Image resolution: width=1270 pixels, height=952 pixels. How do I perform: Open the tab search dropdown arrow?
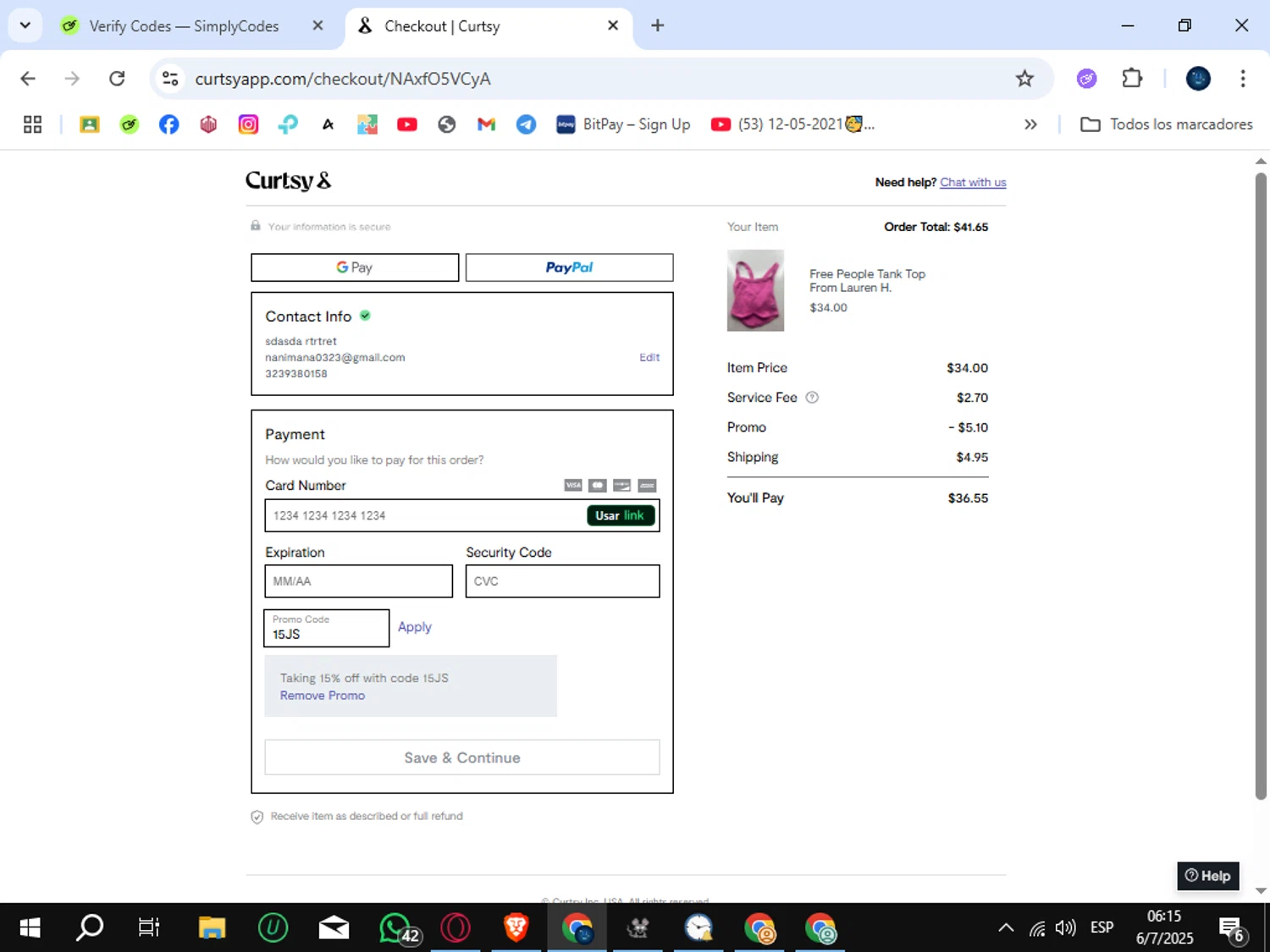pyautogui.click(x=25, y=25)
